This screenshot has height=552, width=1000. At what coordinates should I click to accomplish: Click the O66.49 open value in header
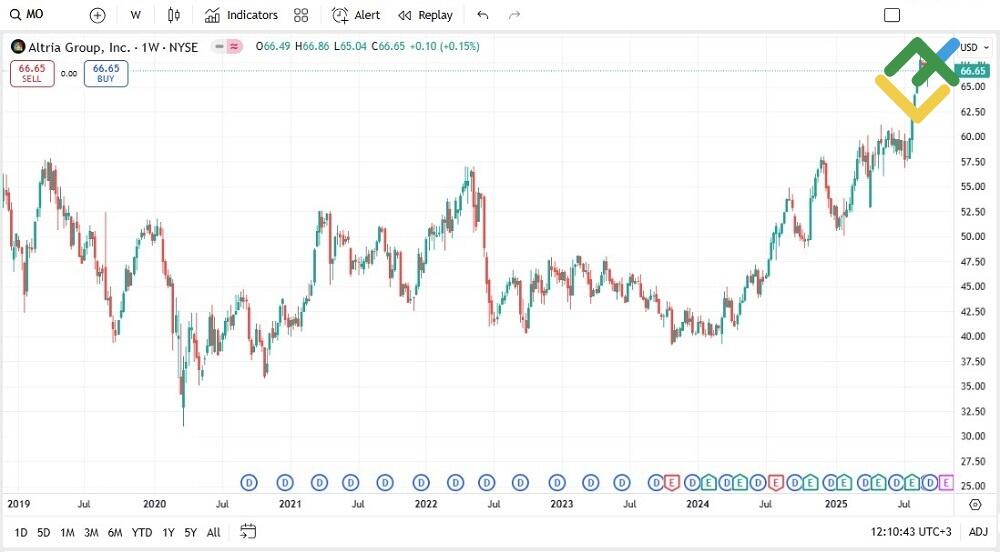[x=273, y=46]
